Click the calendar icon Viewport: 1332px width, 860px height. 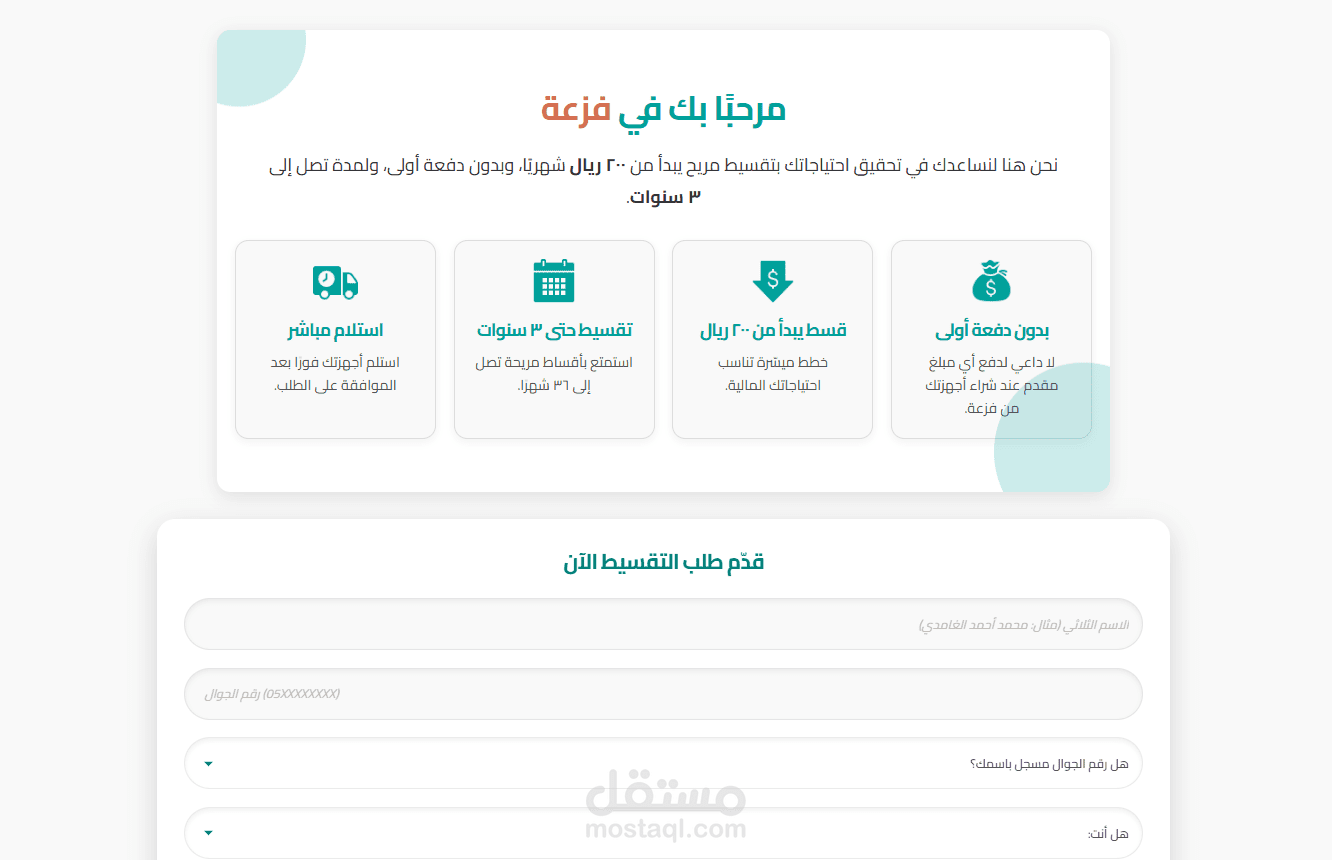coord(554,281)
